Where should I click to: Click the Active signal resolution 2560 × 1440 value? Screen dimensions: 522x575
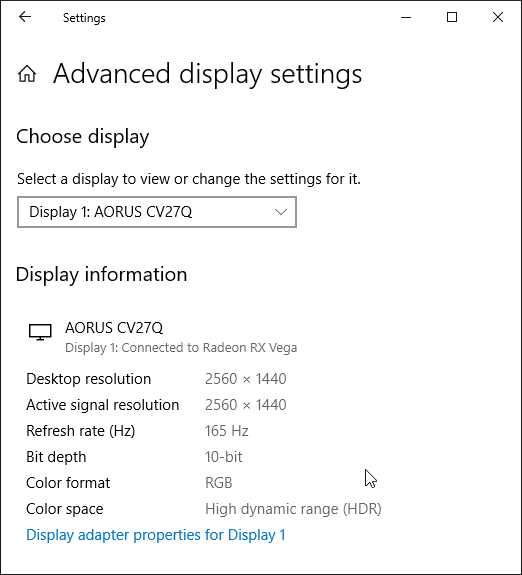(246, 405)
